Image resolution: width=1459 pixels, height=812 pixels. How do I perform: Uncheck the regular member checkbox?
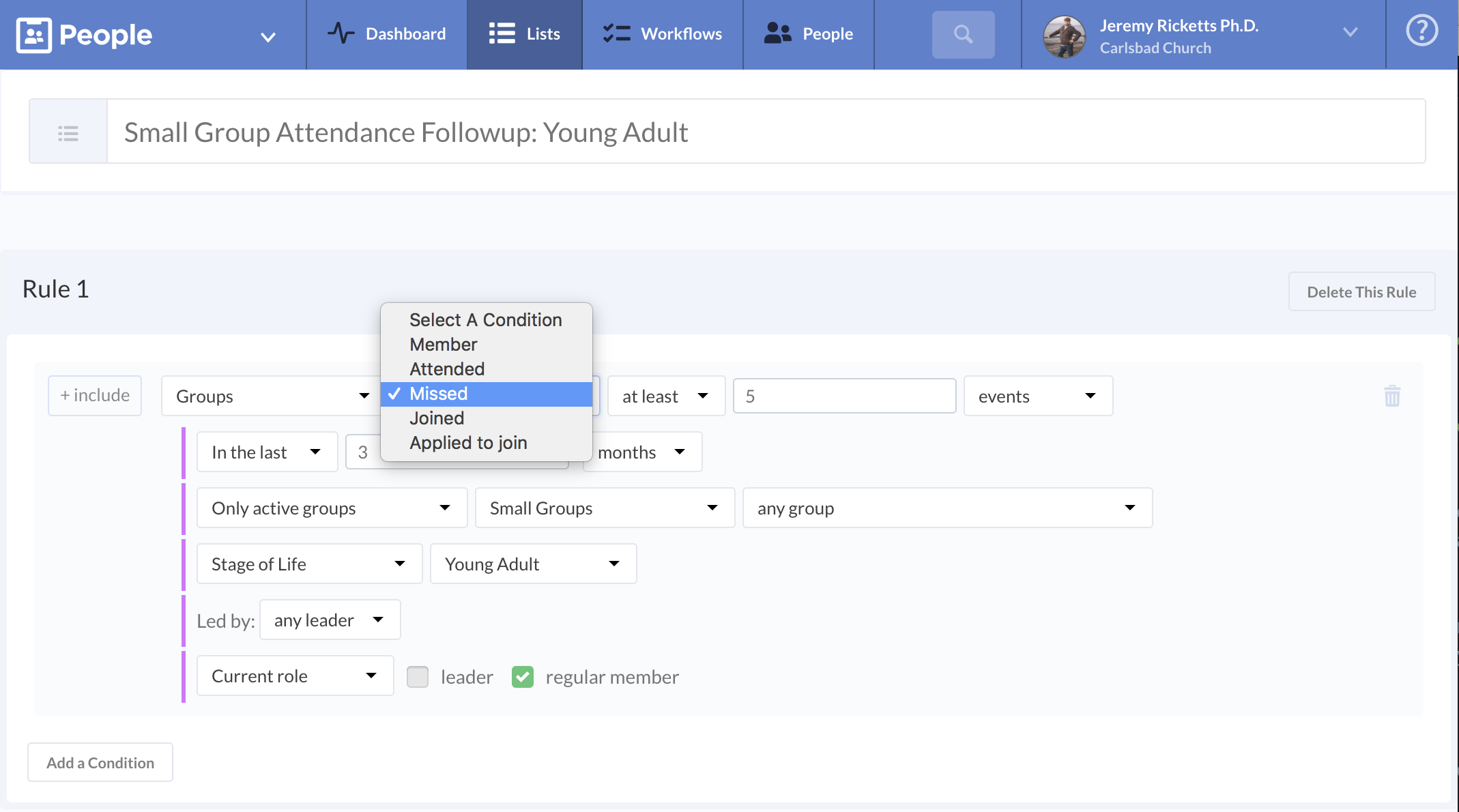(x=523, y=677)
